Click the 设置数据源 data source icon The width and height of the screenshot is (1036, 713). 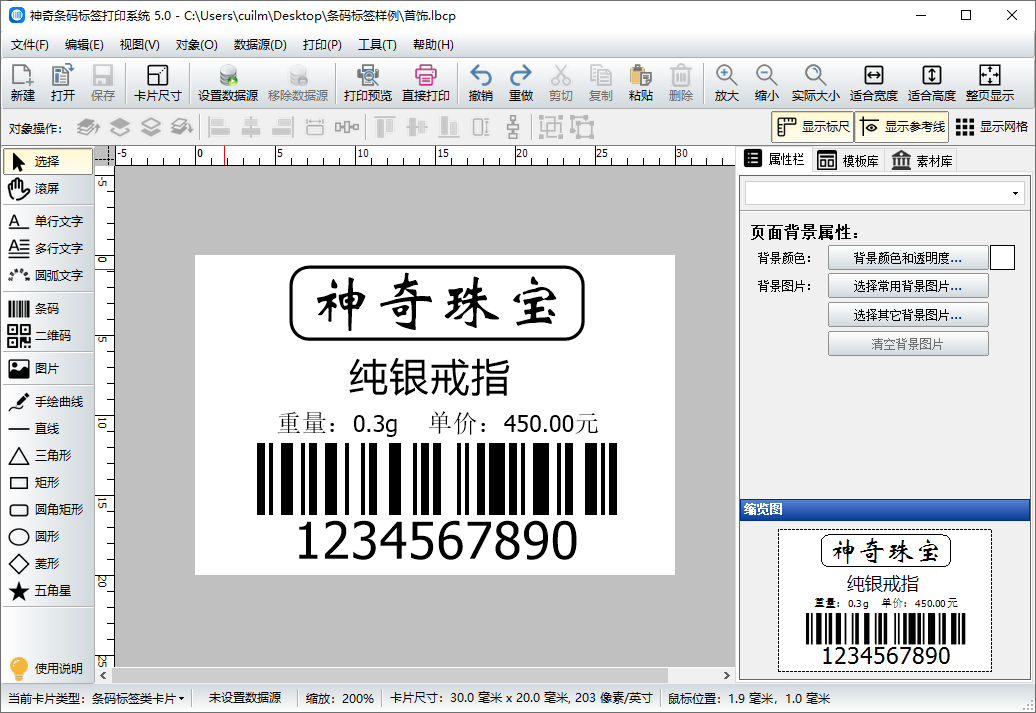(228, 83)
